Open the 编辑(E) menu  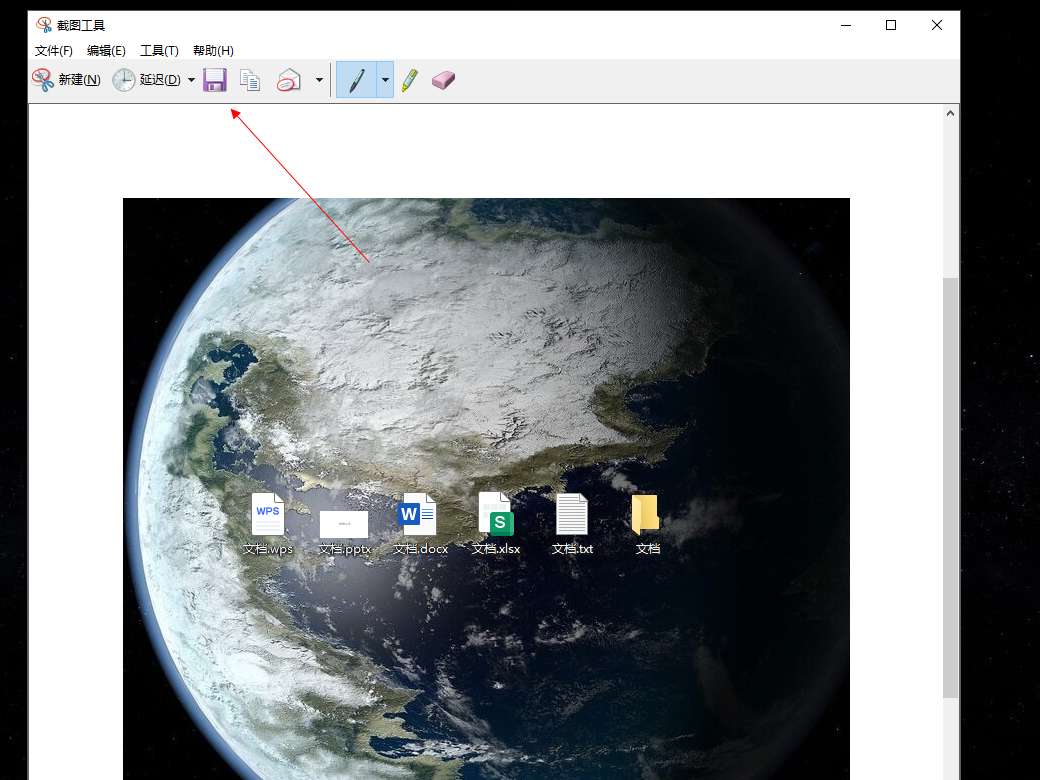click(106, 50)
